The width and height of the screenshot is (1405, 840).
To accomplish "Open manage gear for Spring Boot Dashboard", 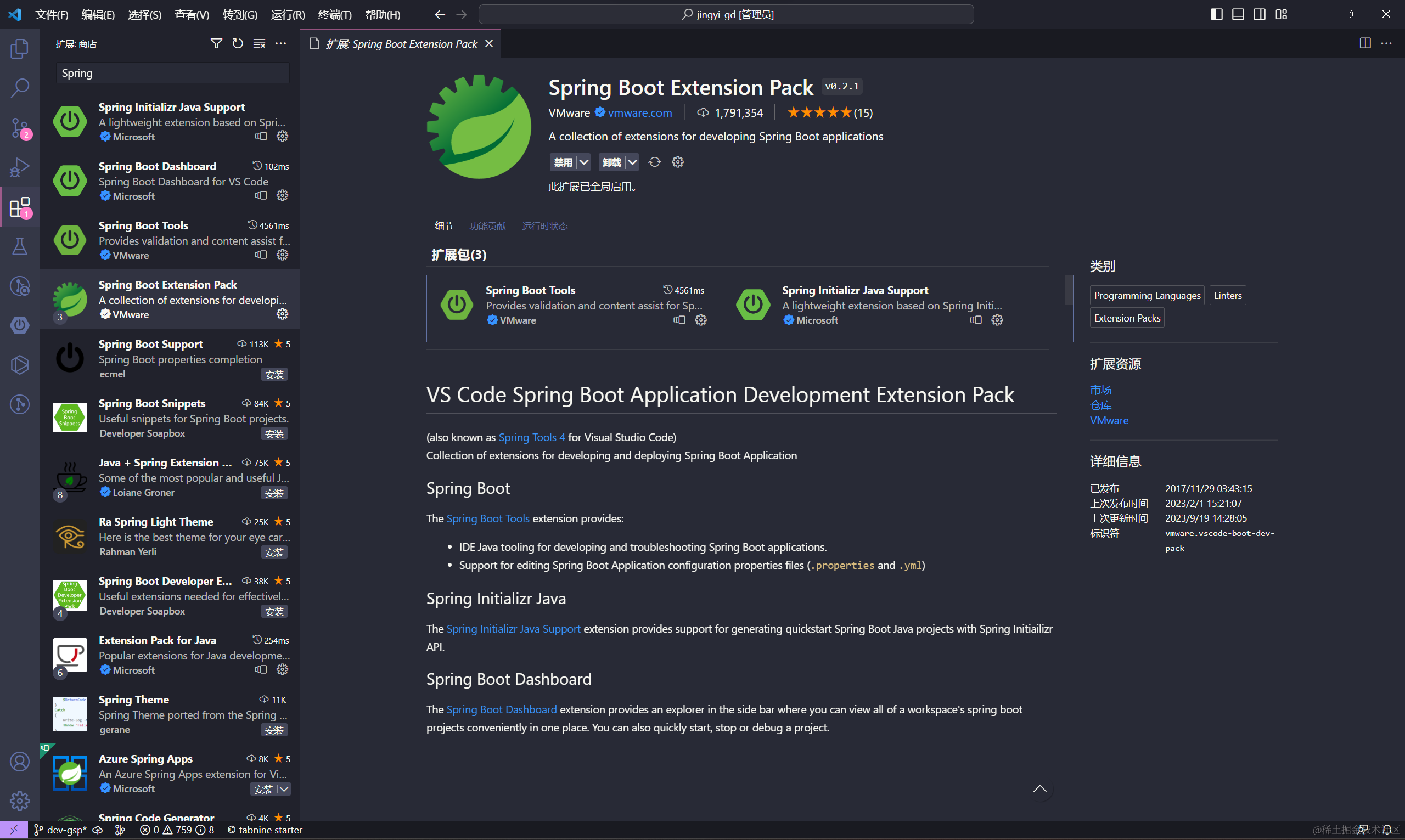I will [x=283, y=196].
